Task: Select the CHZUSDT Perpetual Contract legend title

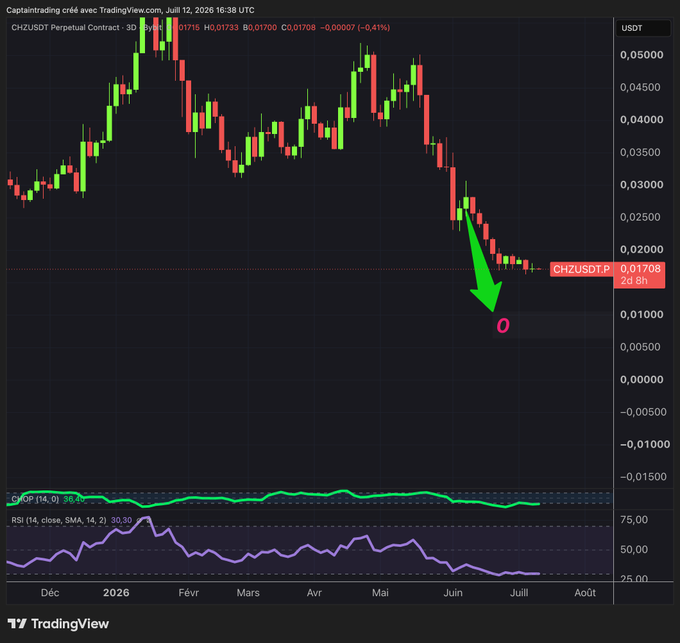Action: tap(67, 27)
